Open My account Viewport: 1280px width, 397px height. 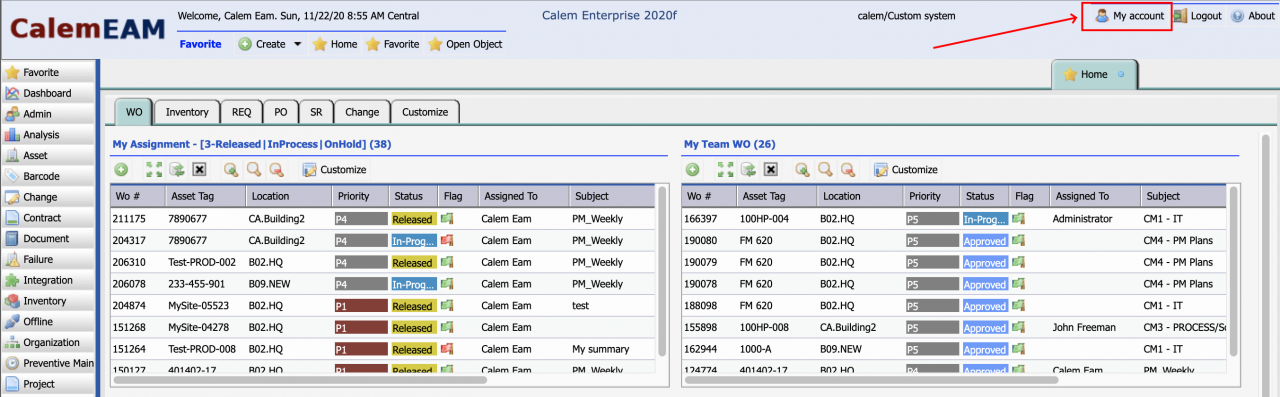point(1128,16)
